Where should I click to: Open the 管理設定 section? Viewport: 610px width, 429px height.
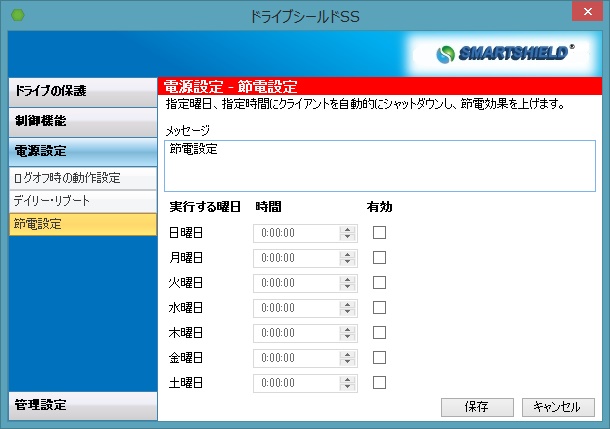(80, 405)
